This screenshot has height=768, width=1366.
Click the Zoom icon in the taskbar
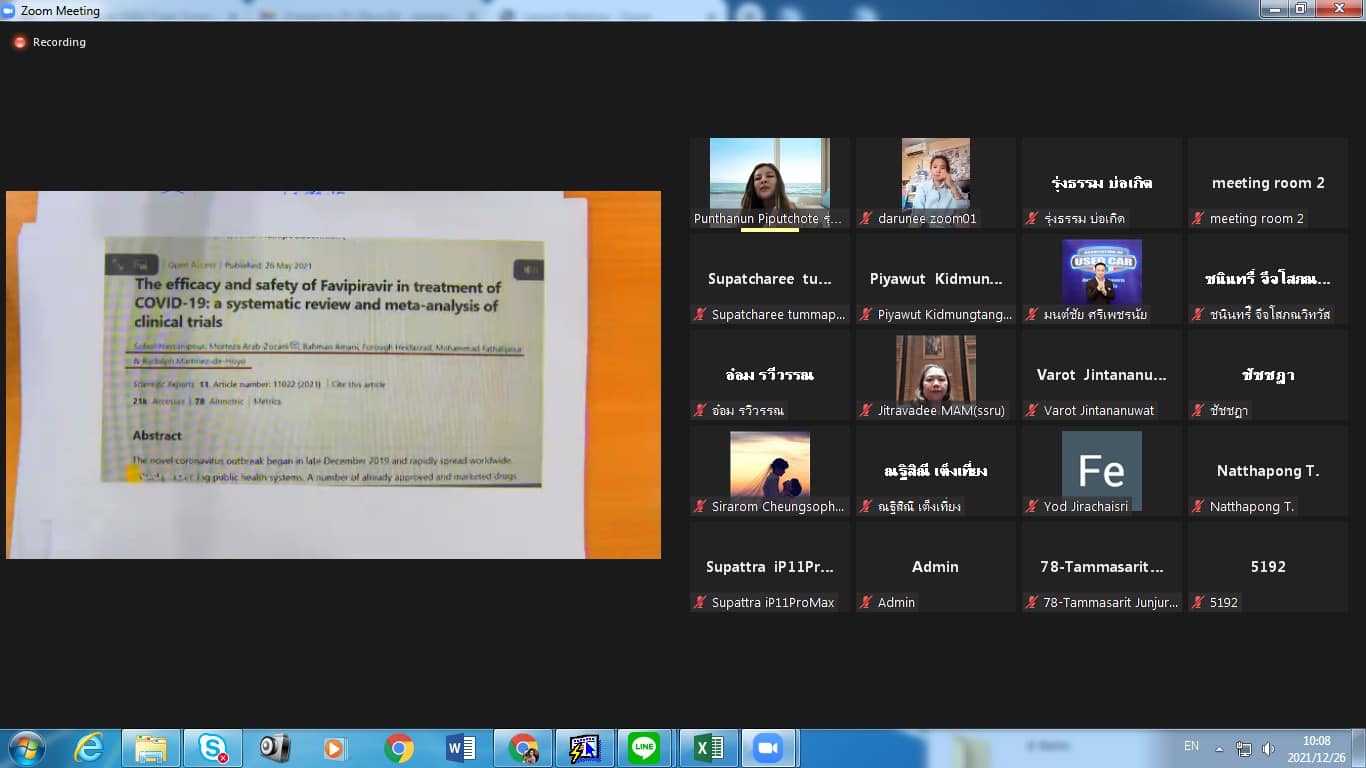coord(768,748)
